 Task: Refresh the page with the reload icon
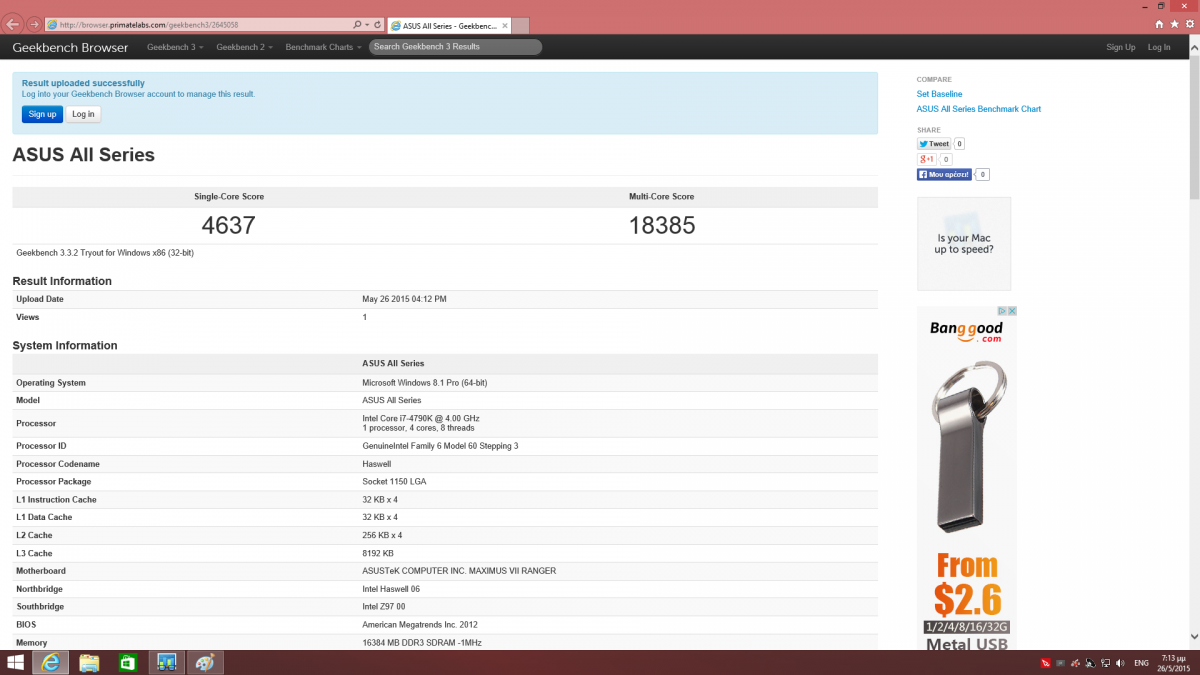[377, 24]
